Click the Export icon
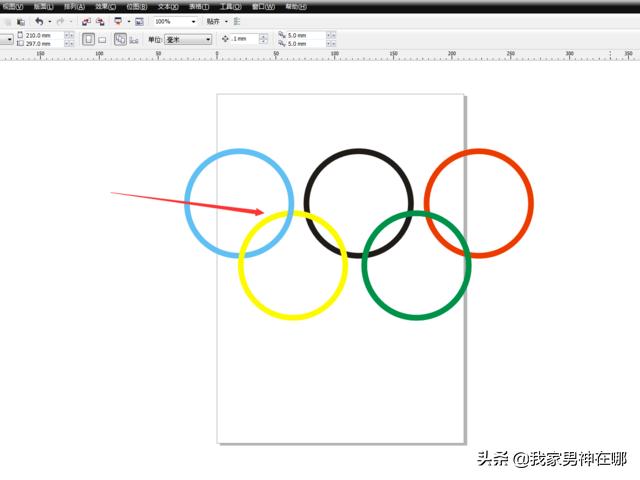The width and height of the screenshot is (640, 480). 100,22
